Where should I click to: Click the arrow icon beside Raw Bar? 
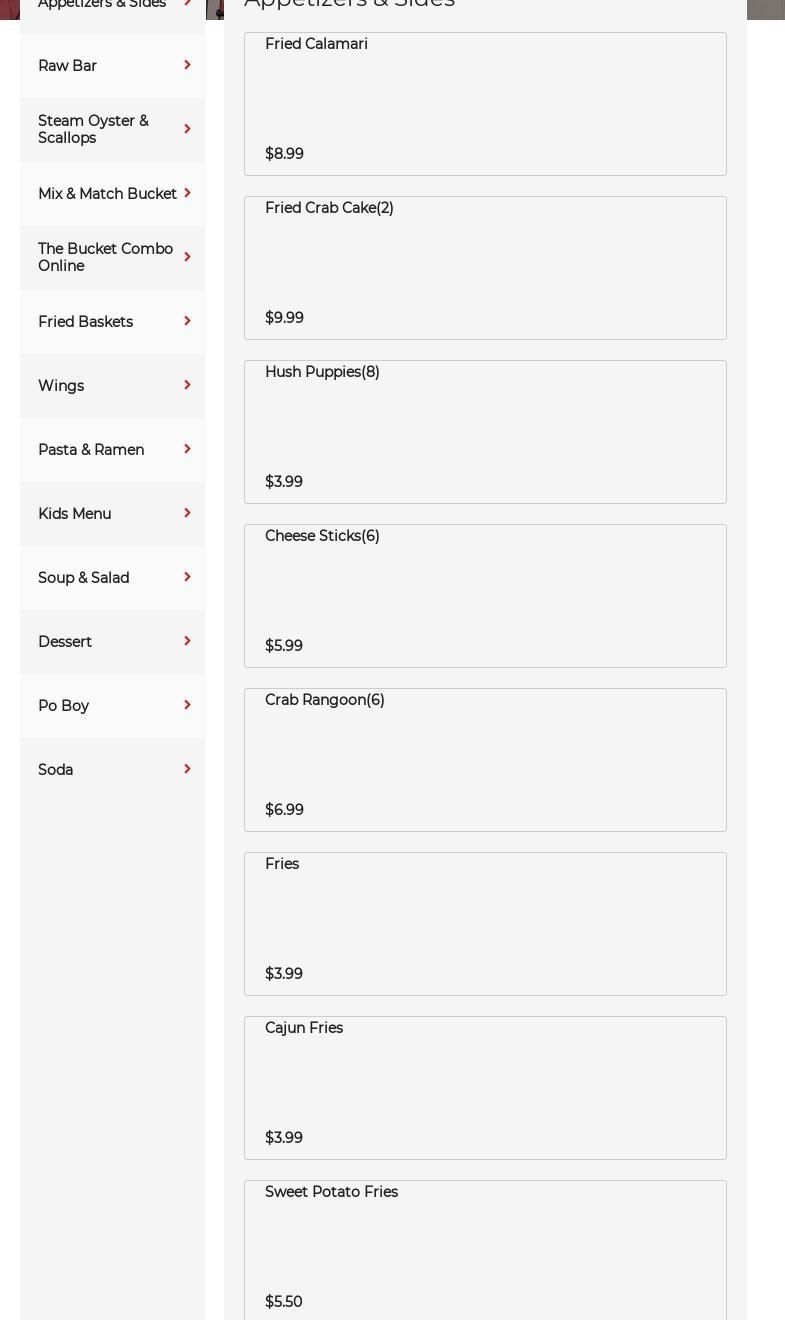click(x=187, y=66)
